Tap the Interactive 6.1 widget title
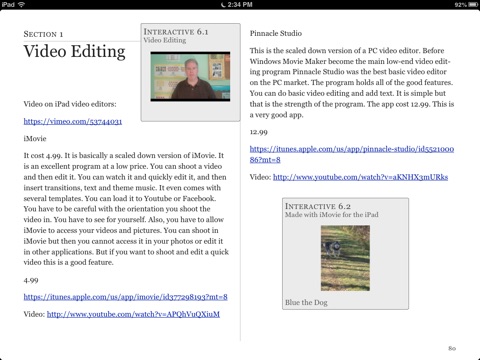The height and width of the screenshot is (360, 480). tap(176, 32)
